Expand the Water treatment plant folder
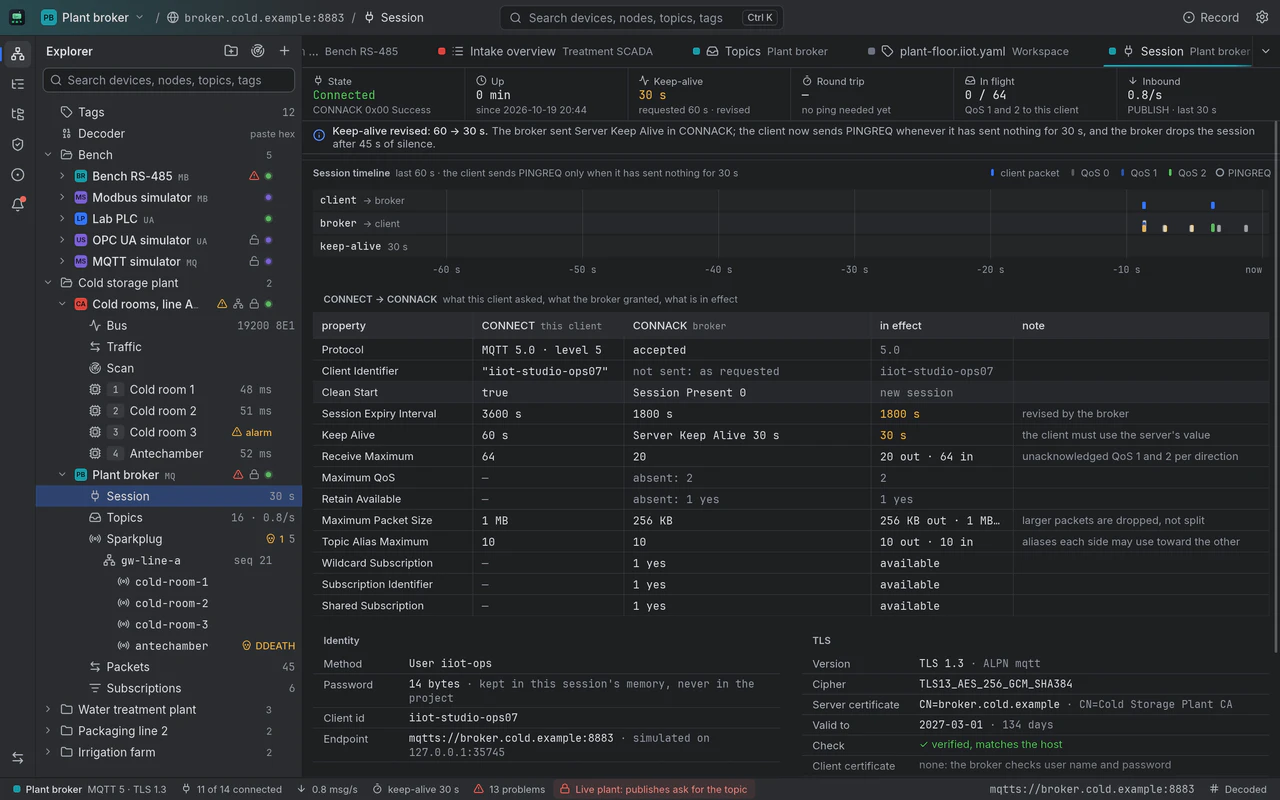Viewport: 1280px width, 800px height. pos(48,710)
